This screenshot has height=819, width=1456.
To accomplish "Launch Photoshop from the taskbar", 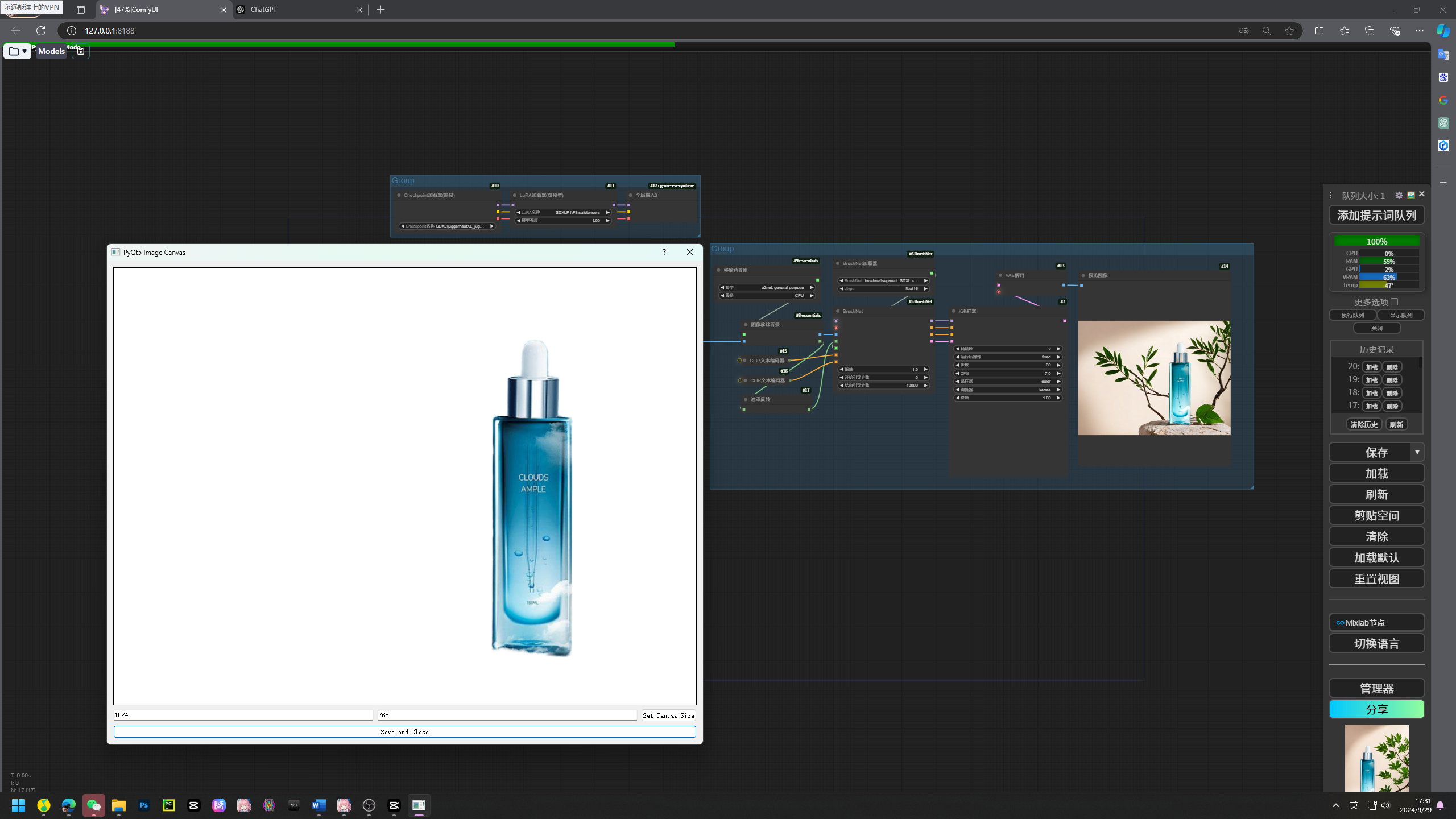I will pyautogui.click(x=143, y=805).
